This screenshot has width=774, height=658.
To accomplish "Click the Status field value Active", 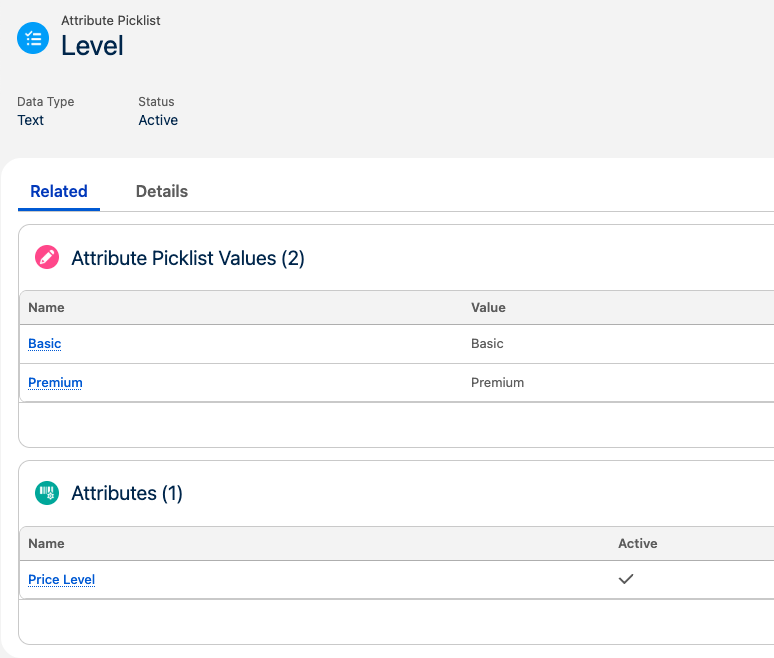I will [x=158, y=120].
